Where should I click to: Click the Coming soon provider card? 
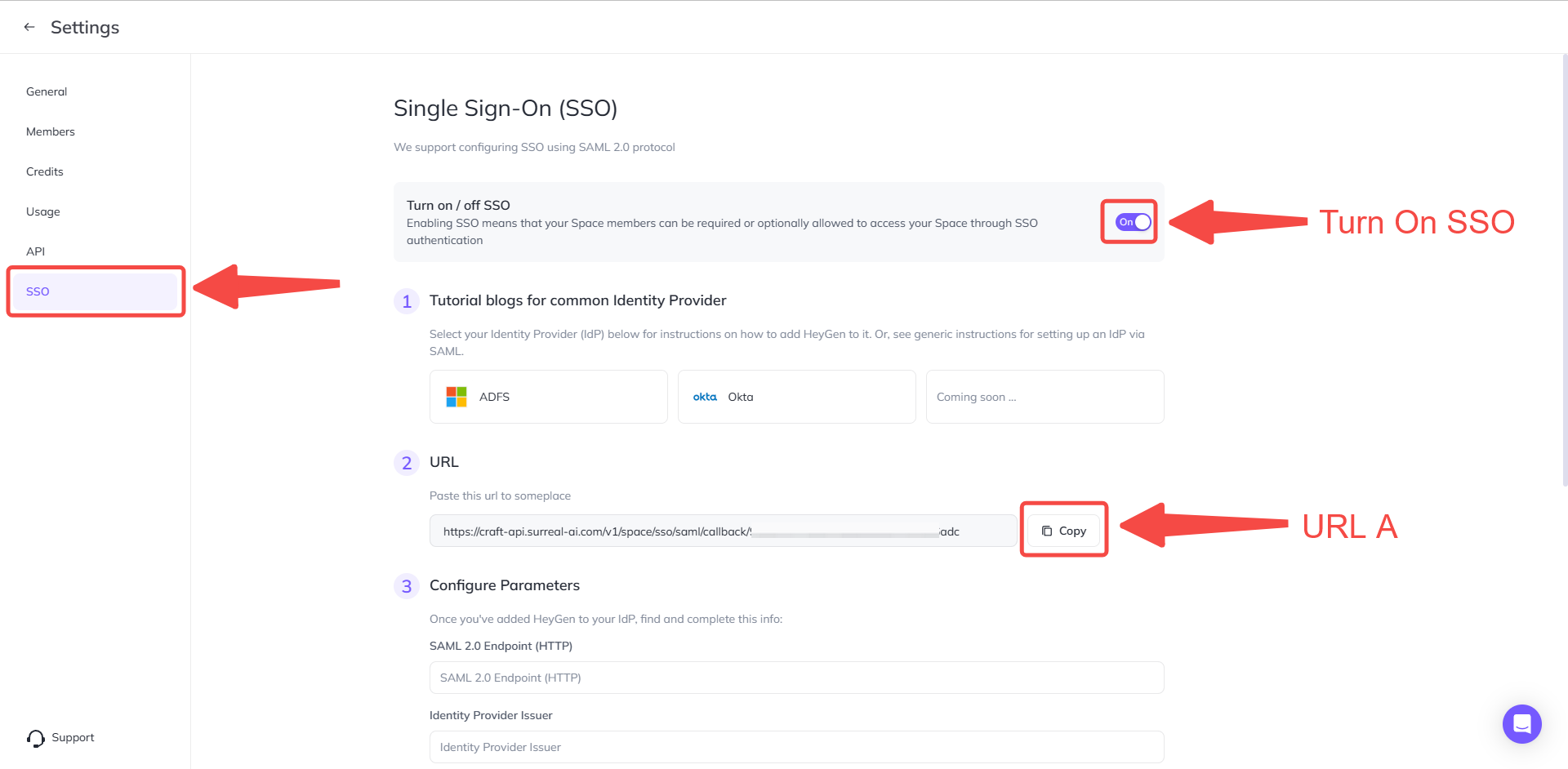click(1045, 397)
